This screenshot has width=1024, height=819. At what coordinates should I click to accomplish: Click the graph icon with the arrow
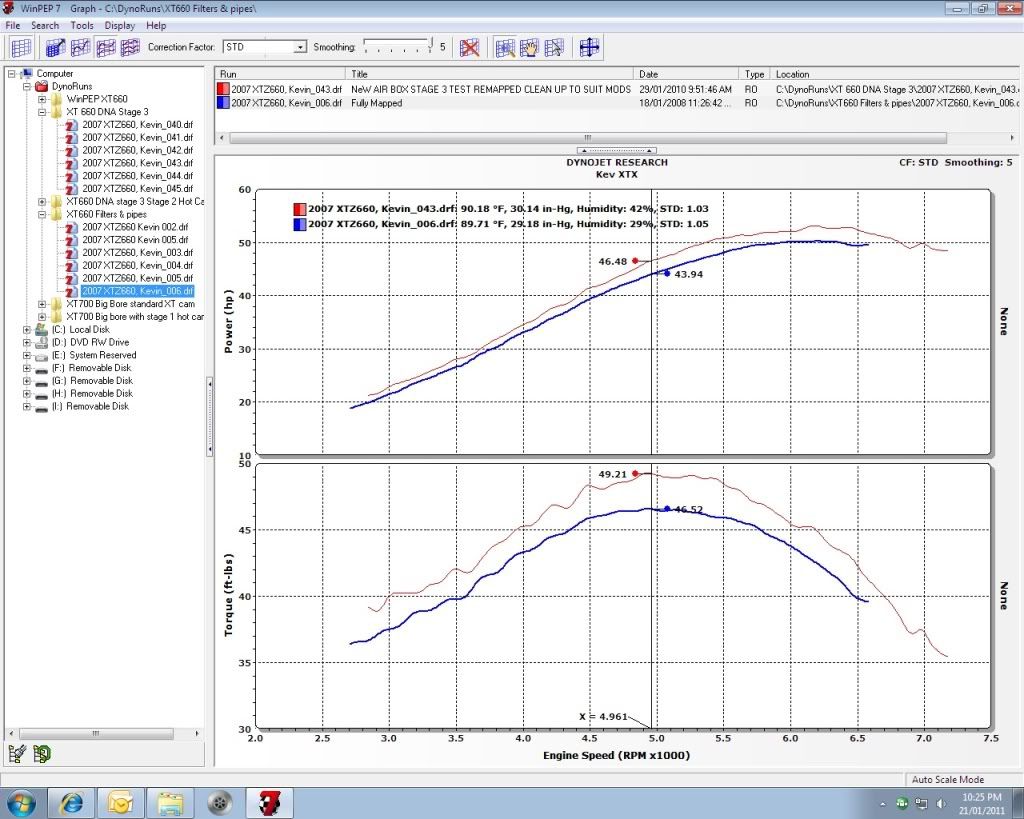[x=56, y=47]
